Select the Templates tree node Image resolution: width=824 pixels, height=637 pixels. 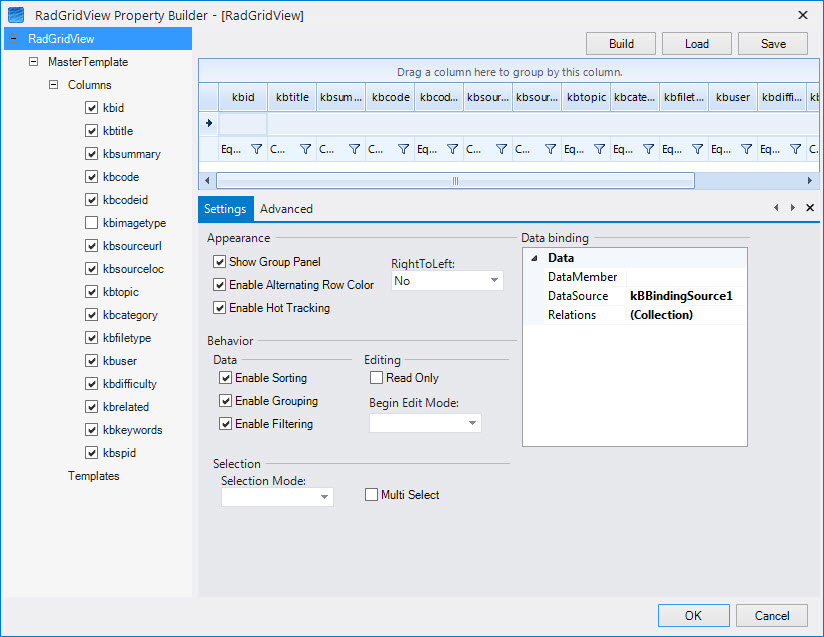pyautogui.click(x=94, y=476)
